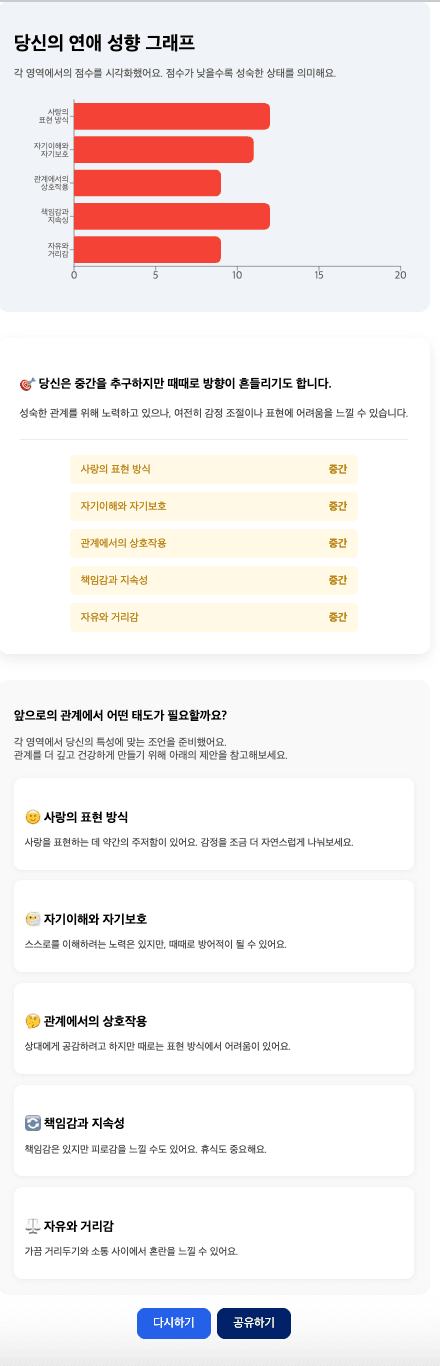Click the emoji next to 자기이해와 자기보호 advice
Viewport: 440px width, 1366px height.
pyautogui.click(x=32, y=919)
